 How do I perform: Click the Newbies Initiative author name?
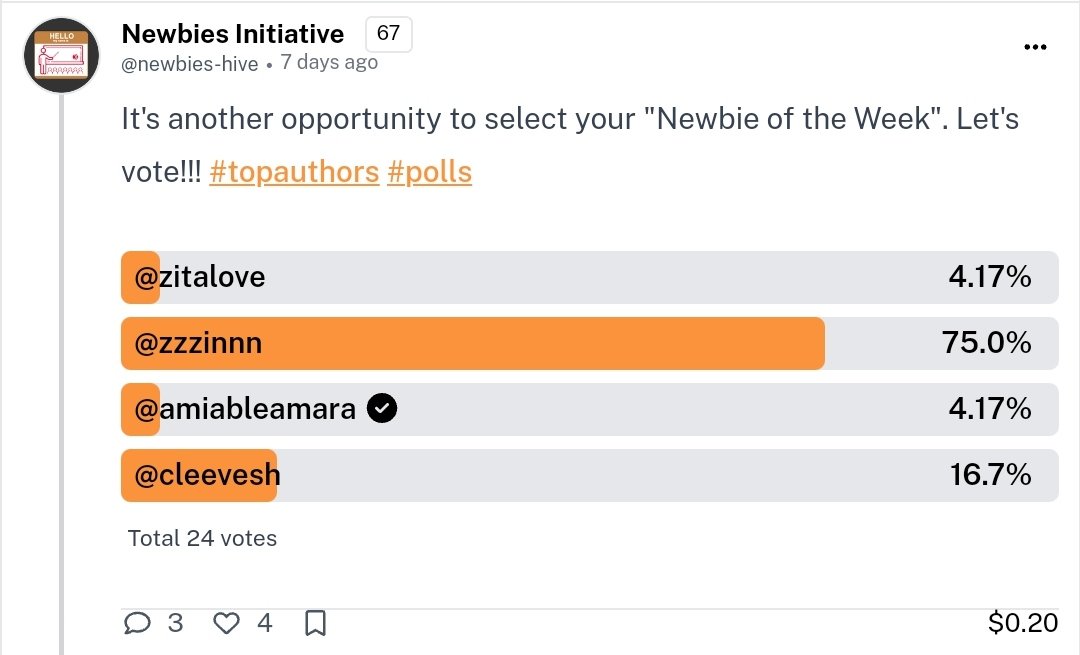(233, 34)
